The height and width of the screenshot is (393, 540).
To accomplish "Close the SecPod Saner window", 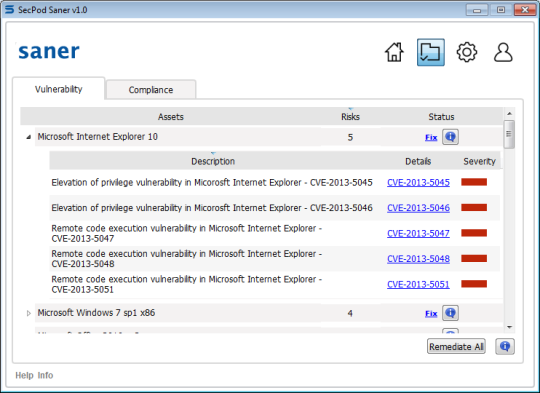I will (x=525, y=10).
